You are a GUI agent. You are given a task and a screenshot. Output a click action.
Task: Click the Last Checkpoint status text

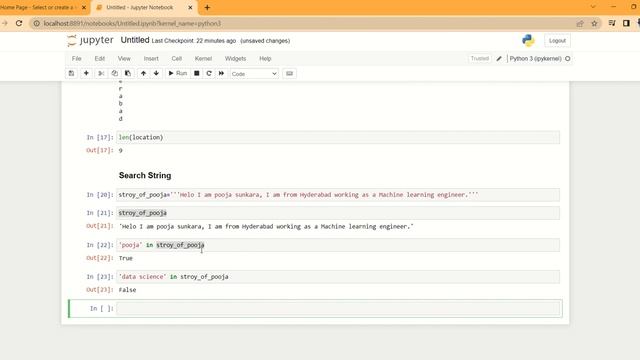click(x=194, y=41)
